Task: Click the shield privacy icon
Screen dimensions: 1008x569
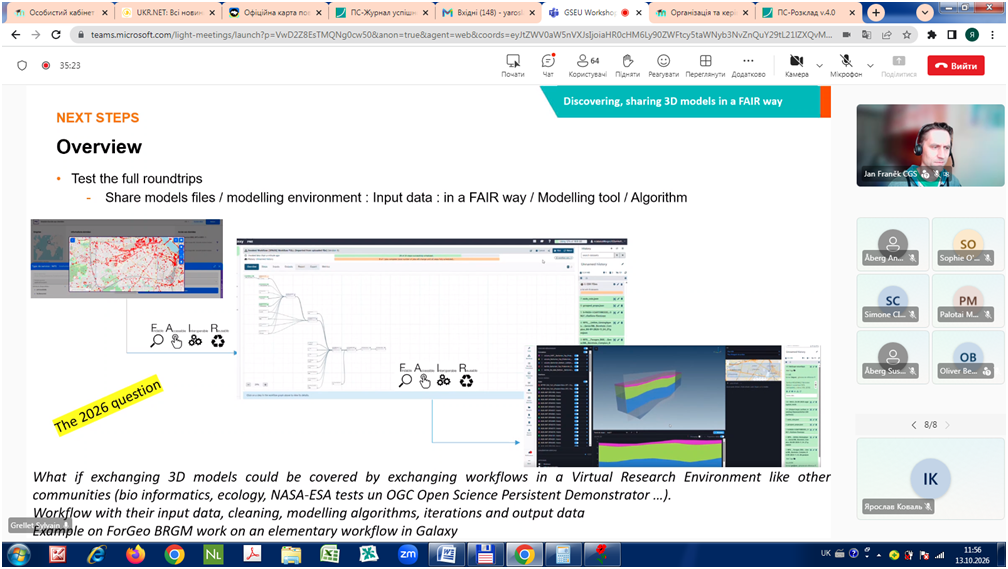Action: tap(22, 66)
